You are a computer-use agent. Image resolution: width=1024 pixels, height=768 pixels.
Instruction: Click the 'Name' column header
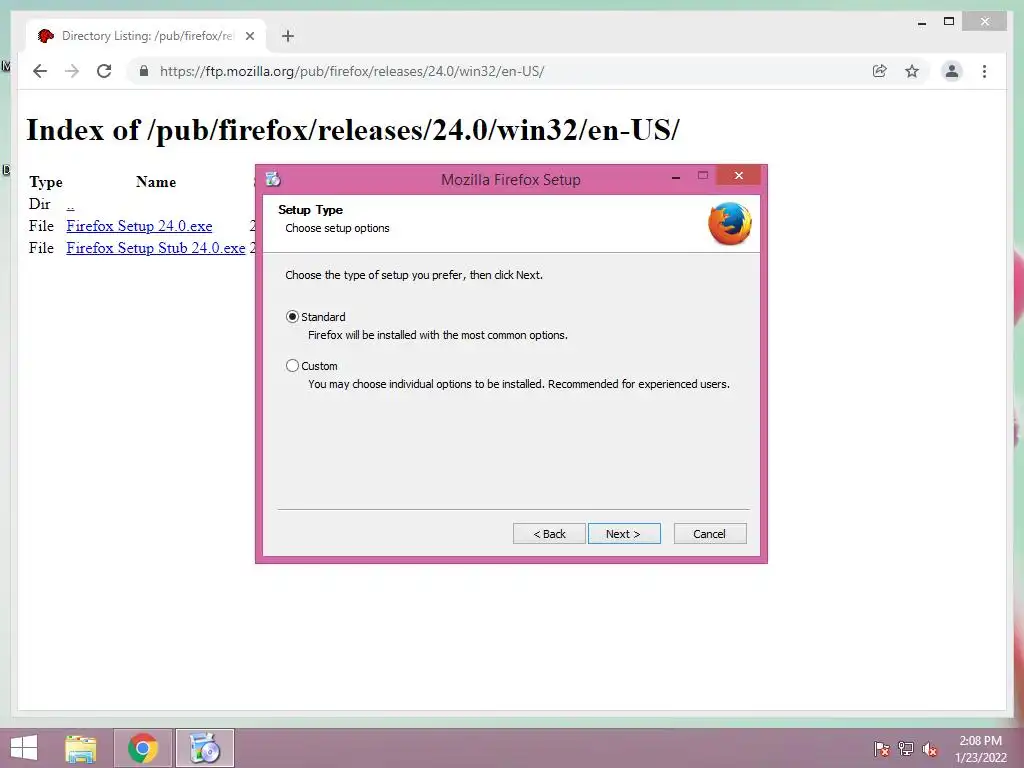[x=155, y=182]
